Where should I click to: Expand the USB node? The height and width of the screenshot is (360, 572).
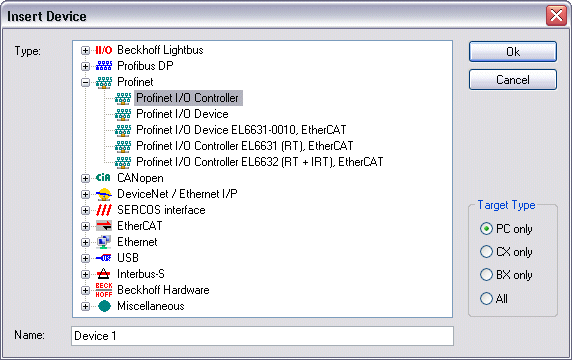coord(85,258)
